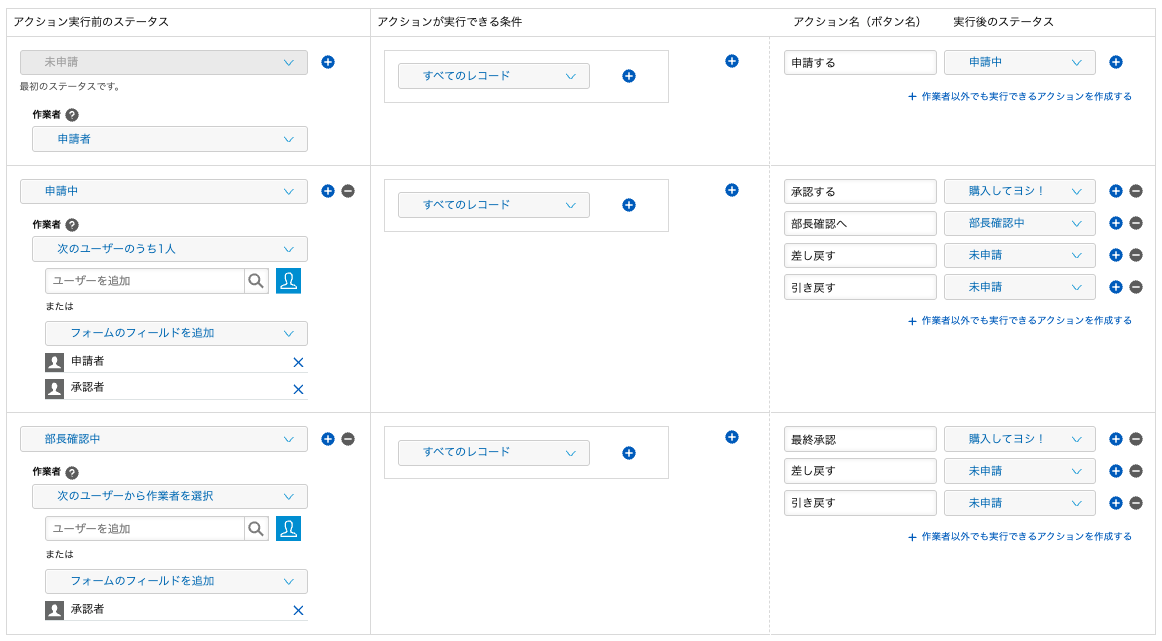Viewport: 1162px width, 641px height.
Task: Click the 承認する action name field
Action: (x=860, y=191)
